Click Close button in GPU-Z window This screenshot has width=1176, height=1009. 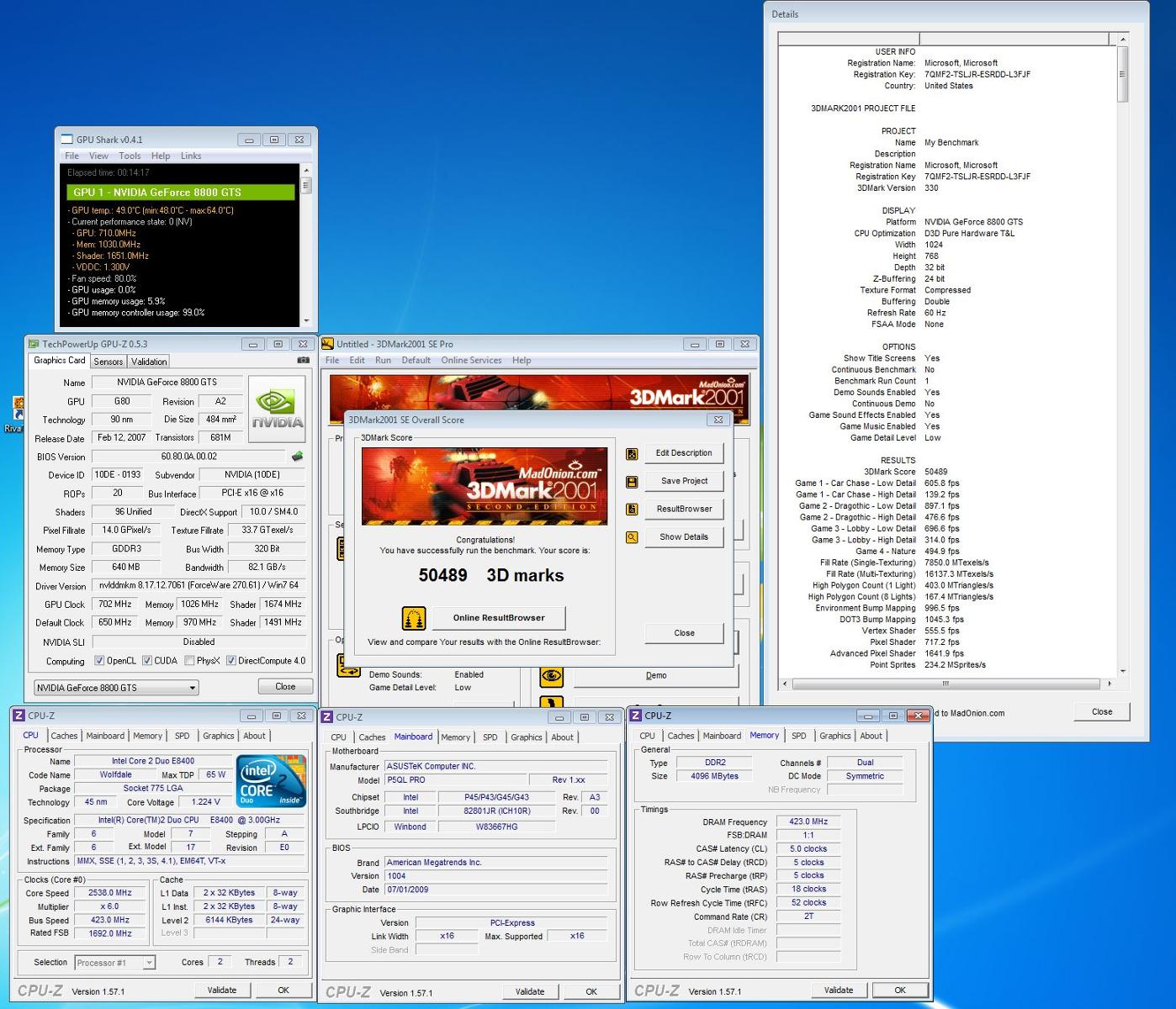coord(285,687)
